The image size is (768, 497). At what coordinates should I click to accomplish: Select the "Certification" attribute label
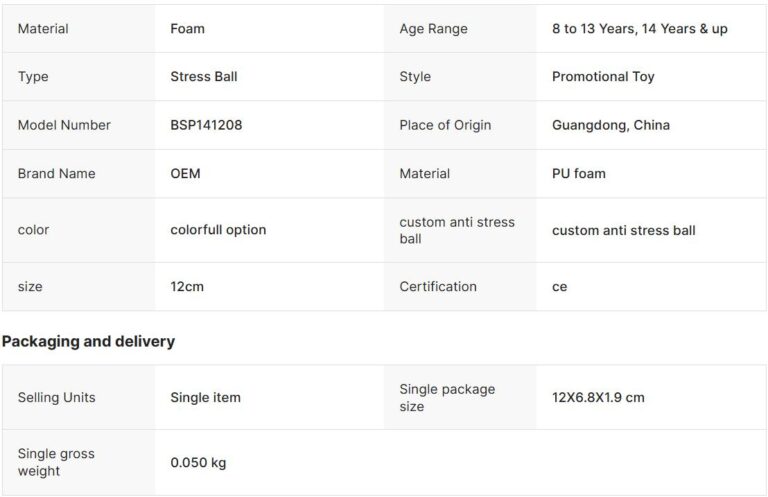438,287
